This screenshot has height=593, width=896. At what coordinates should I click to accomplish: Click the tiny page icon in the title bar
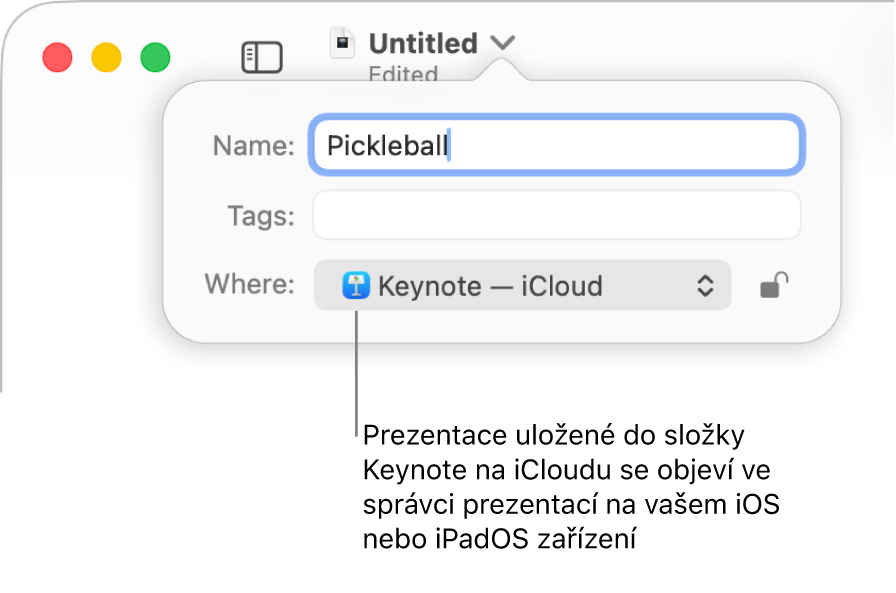tap(344, 42)
